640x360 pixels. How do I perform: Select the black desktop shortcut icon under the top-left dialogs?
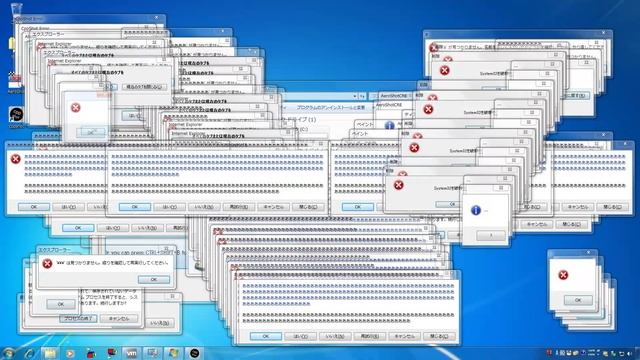click(x=16, y=115)
